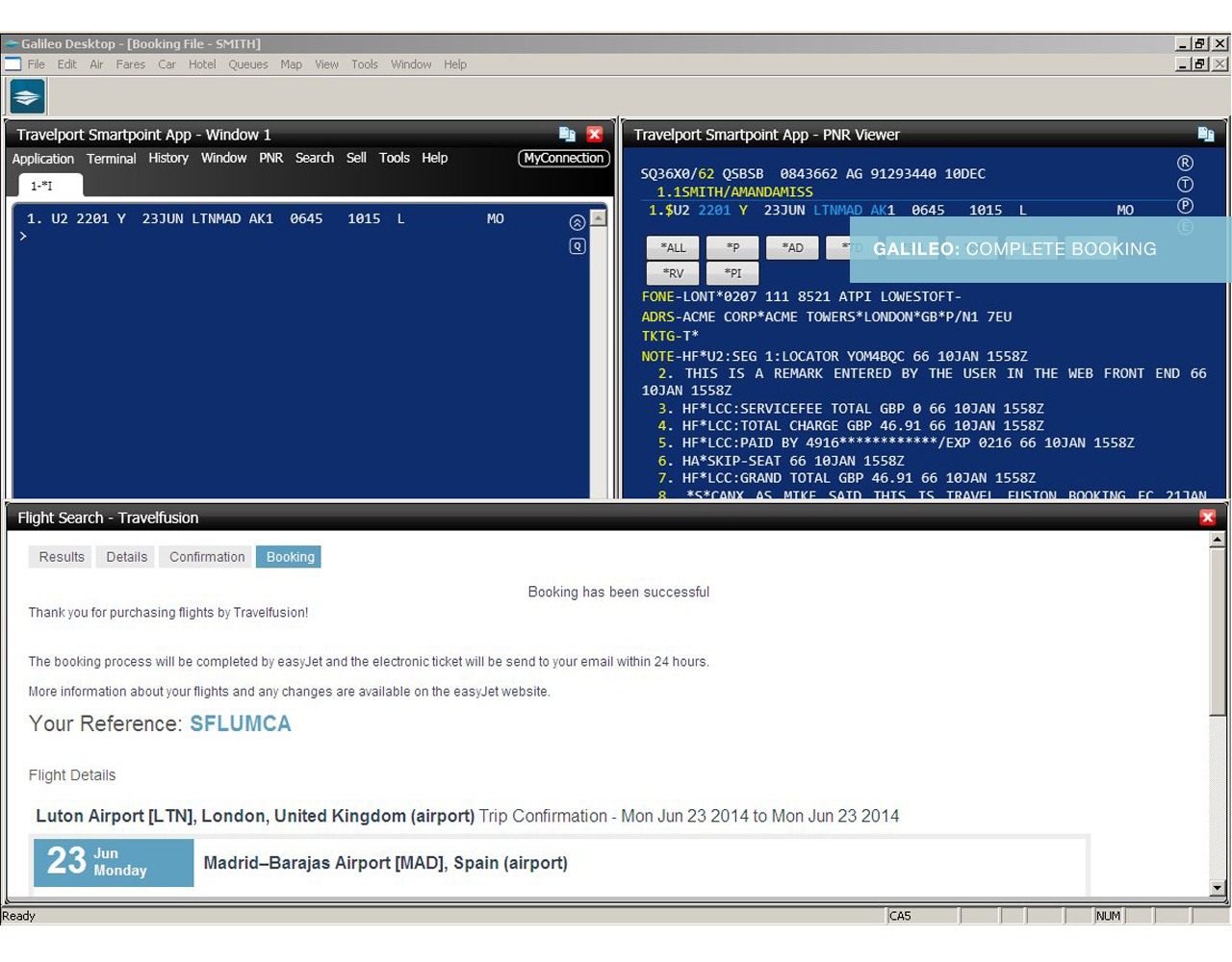Click the NUM status bar indicator

click(1108, 916)
